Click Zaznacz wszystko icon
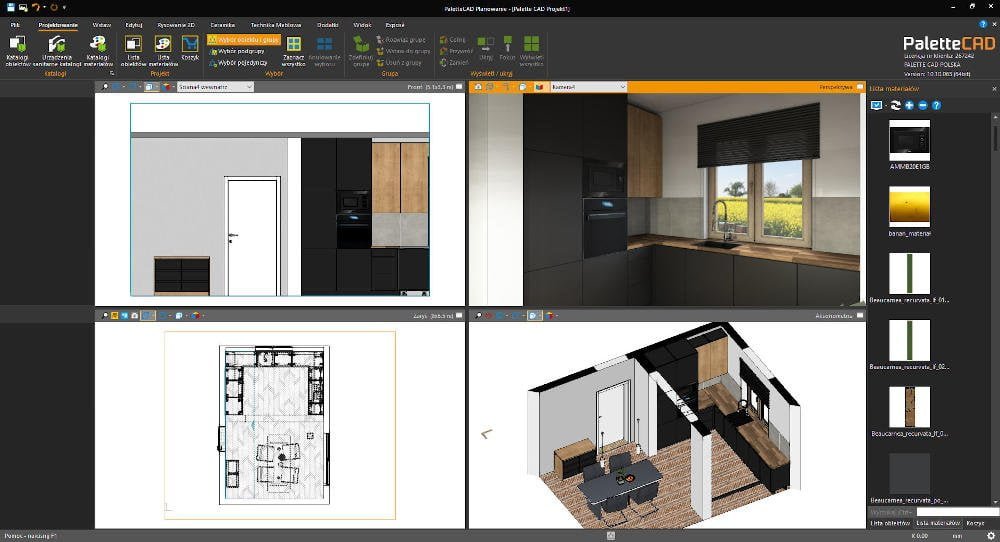Screen dimensions: 1000x542 (x=293, y=49)
